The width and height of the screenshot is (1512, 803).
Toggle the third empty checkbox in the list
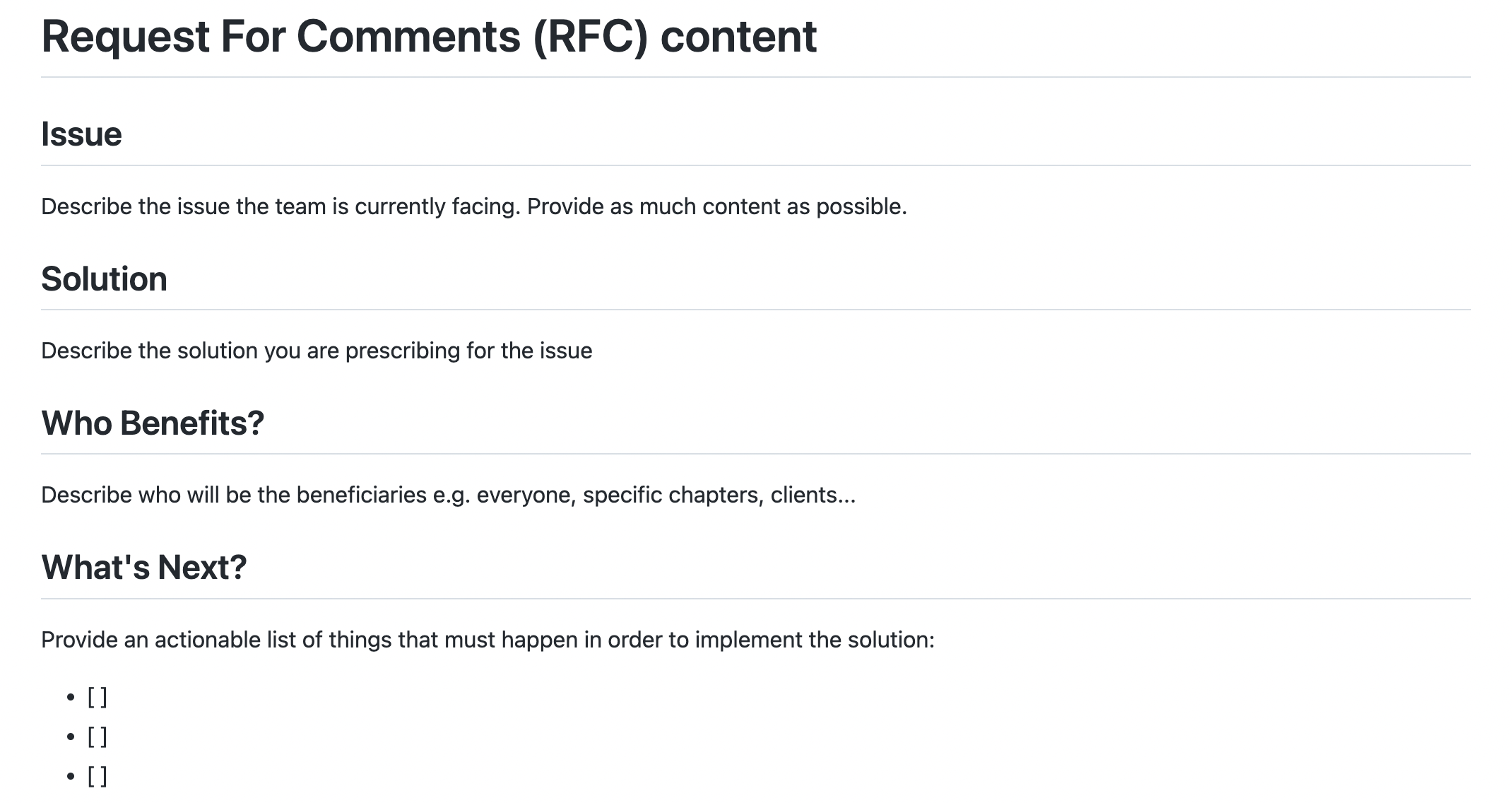click(98, 777)
